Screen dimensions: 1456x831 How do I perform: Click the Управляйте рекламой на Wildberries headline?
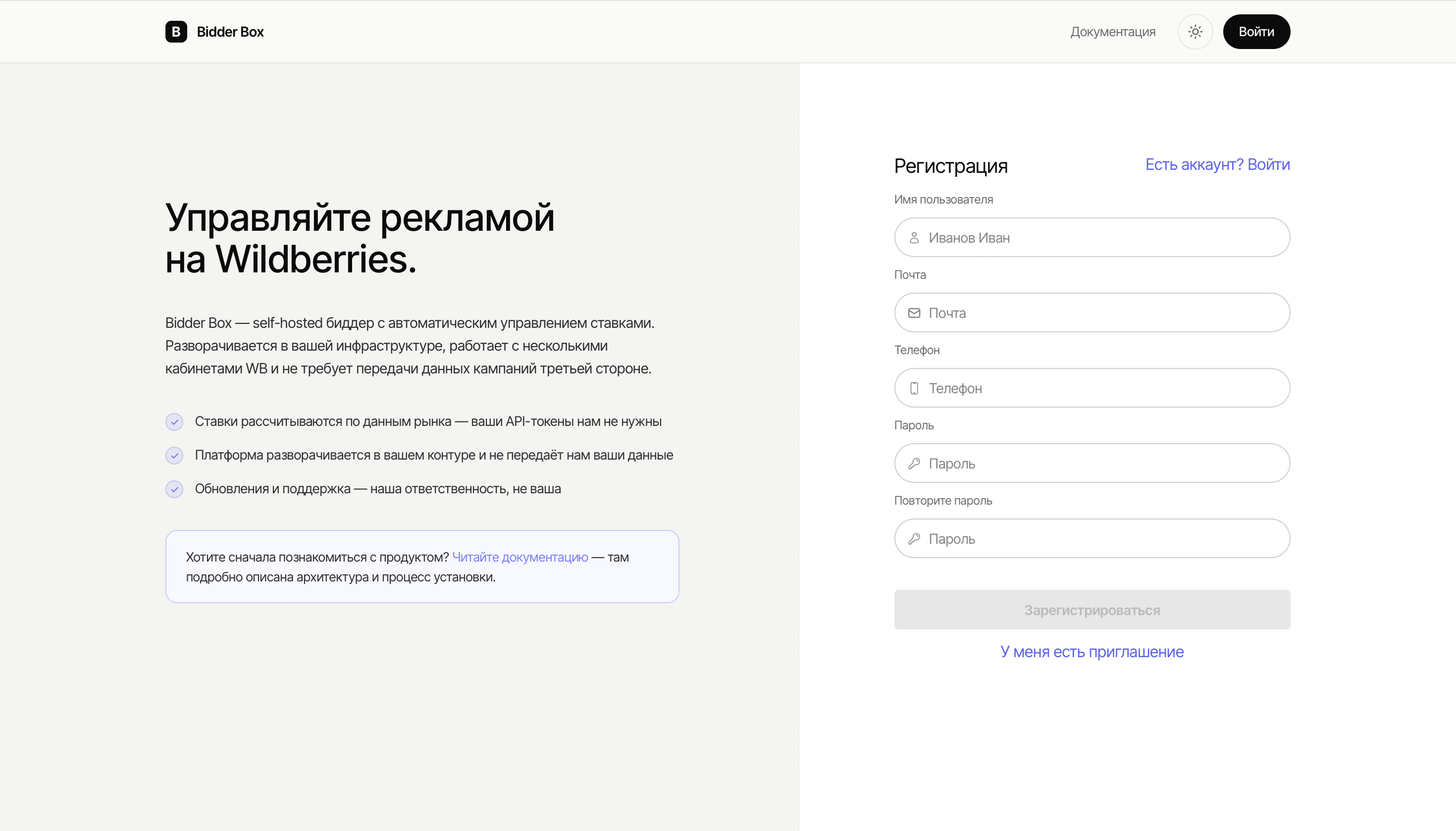tap(360, 239)
